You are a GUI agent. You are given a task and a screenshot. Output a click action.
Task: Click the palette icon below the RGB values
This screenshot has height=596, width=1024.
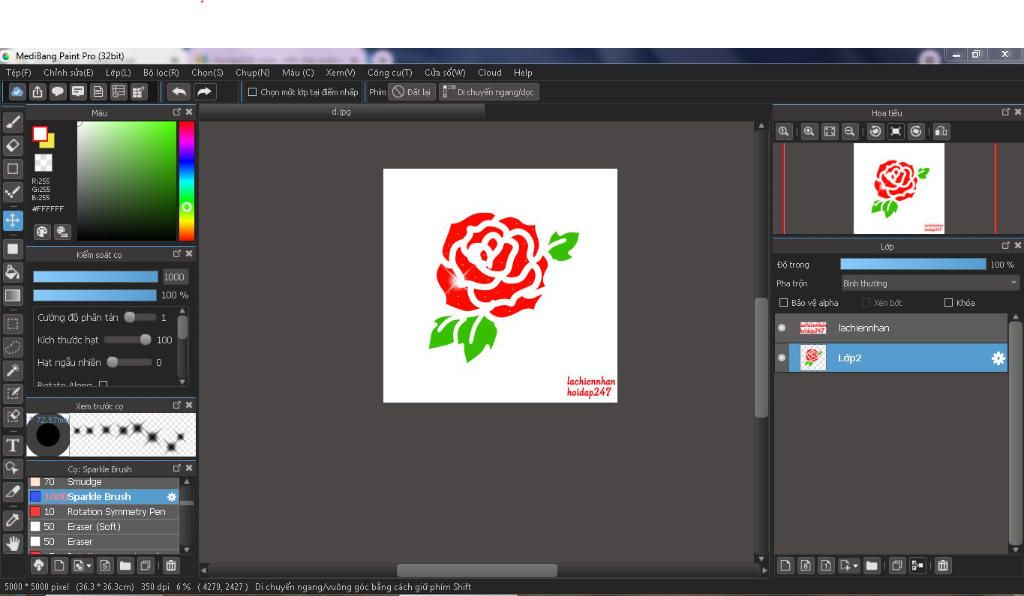(42, 231)
